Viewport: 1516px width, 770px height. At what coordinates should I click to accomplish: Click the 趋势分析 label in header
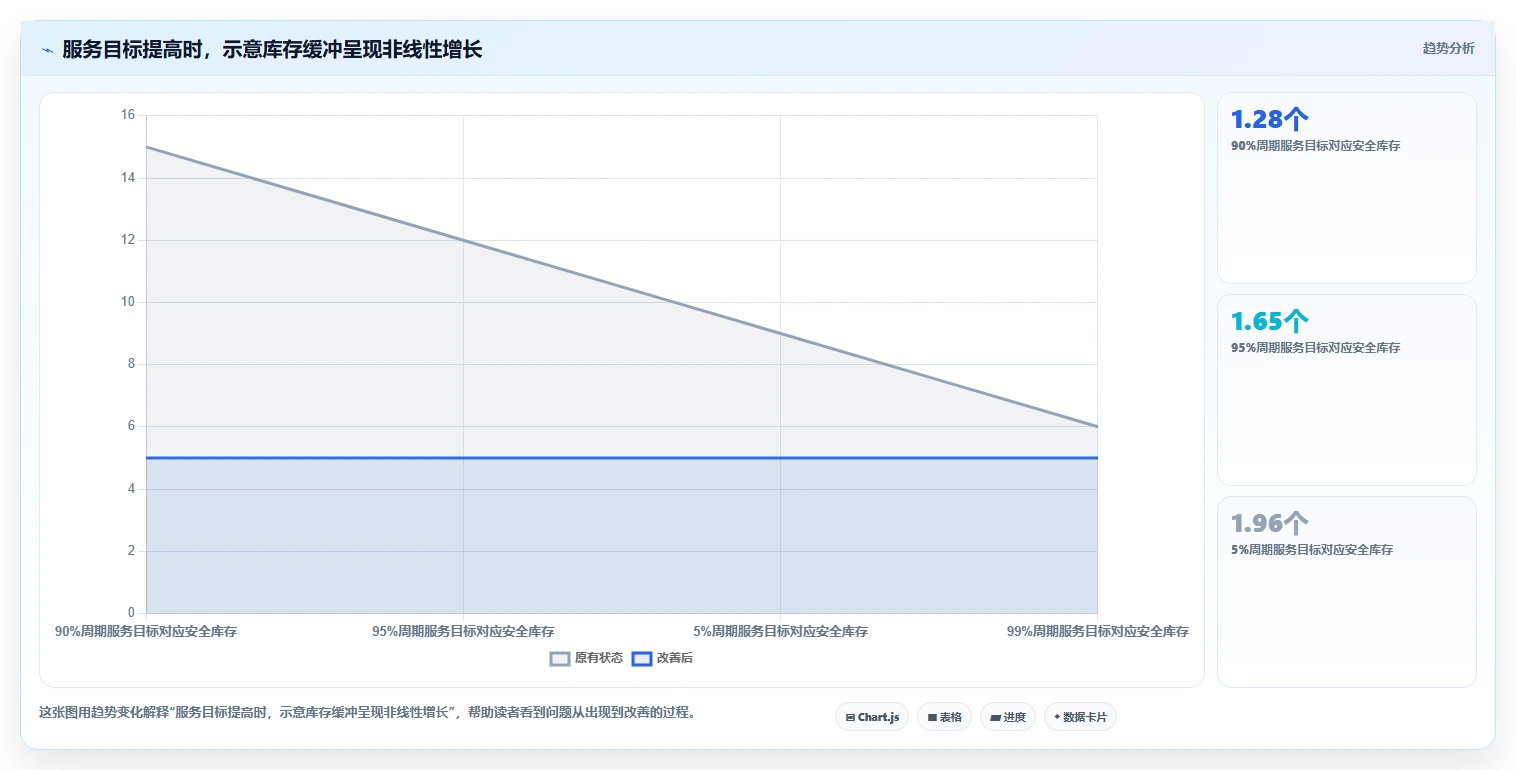[1448, 48]
